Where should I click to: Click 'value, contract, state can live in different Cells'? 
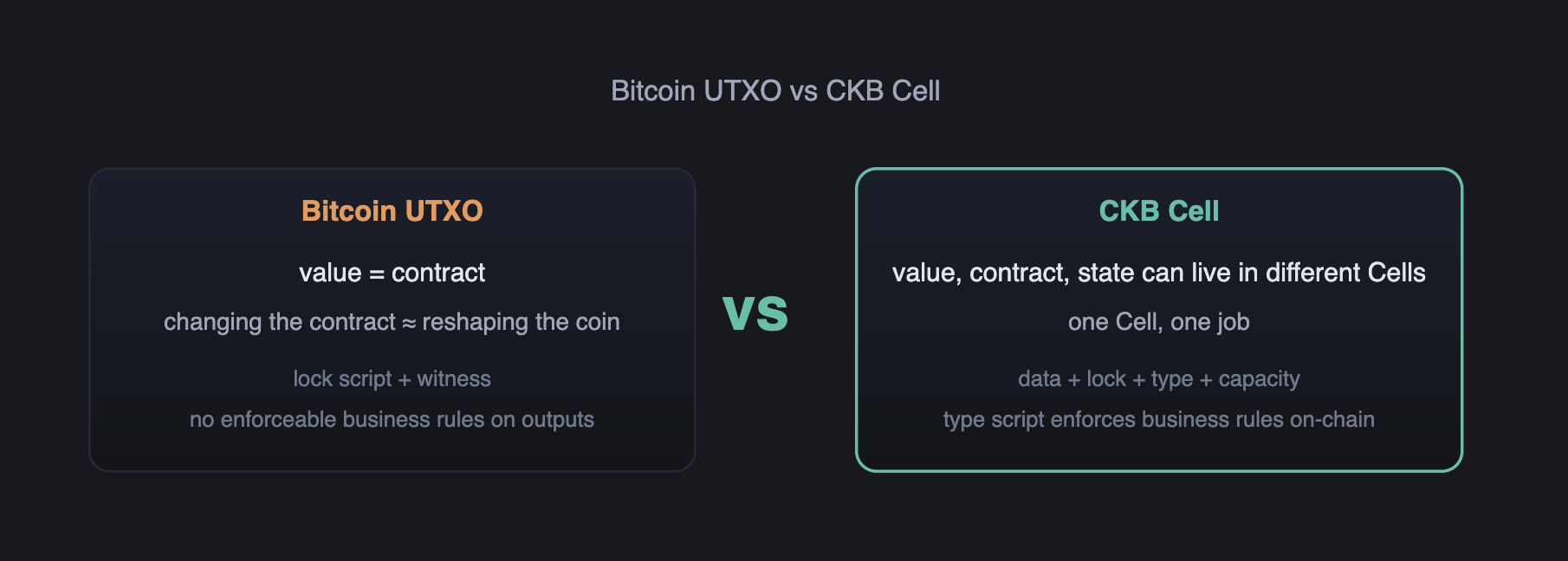(x=1158, y=273)
